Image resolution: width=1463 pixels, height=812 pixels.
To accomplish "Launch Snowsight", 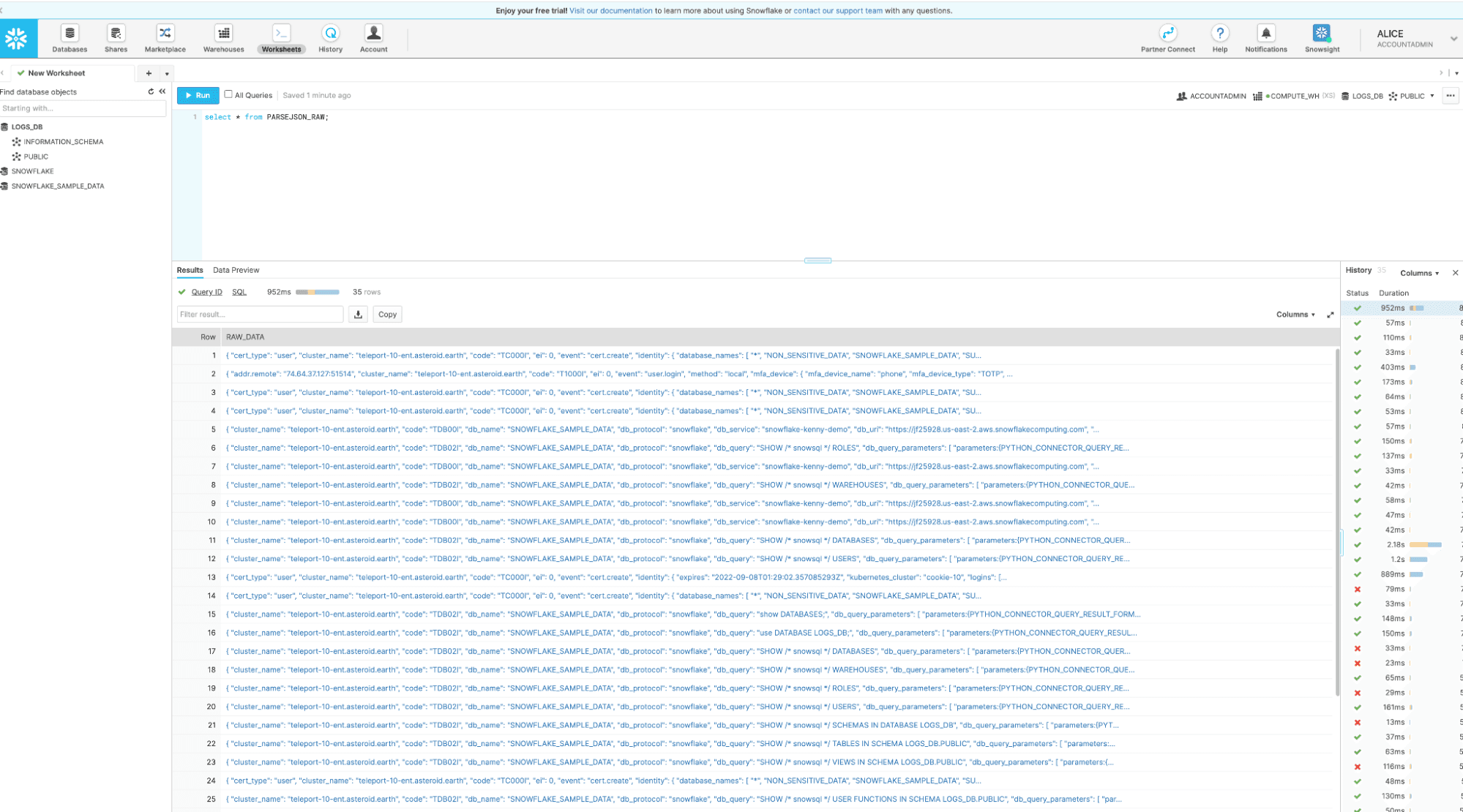I will 1321,38.
